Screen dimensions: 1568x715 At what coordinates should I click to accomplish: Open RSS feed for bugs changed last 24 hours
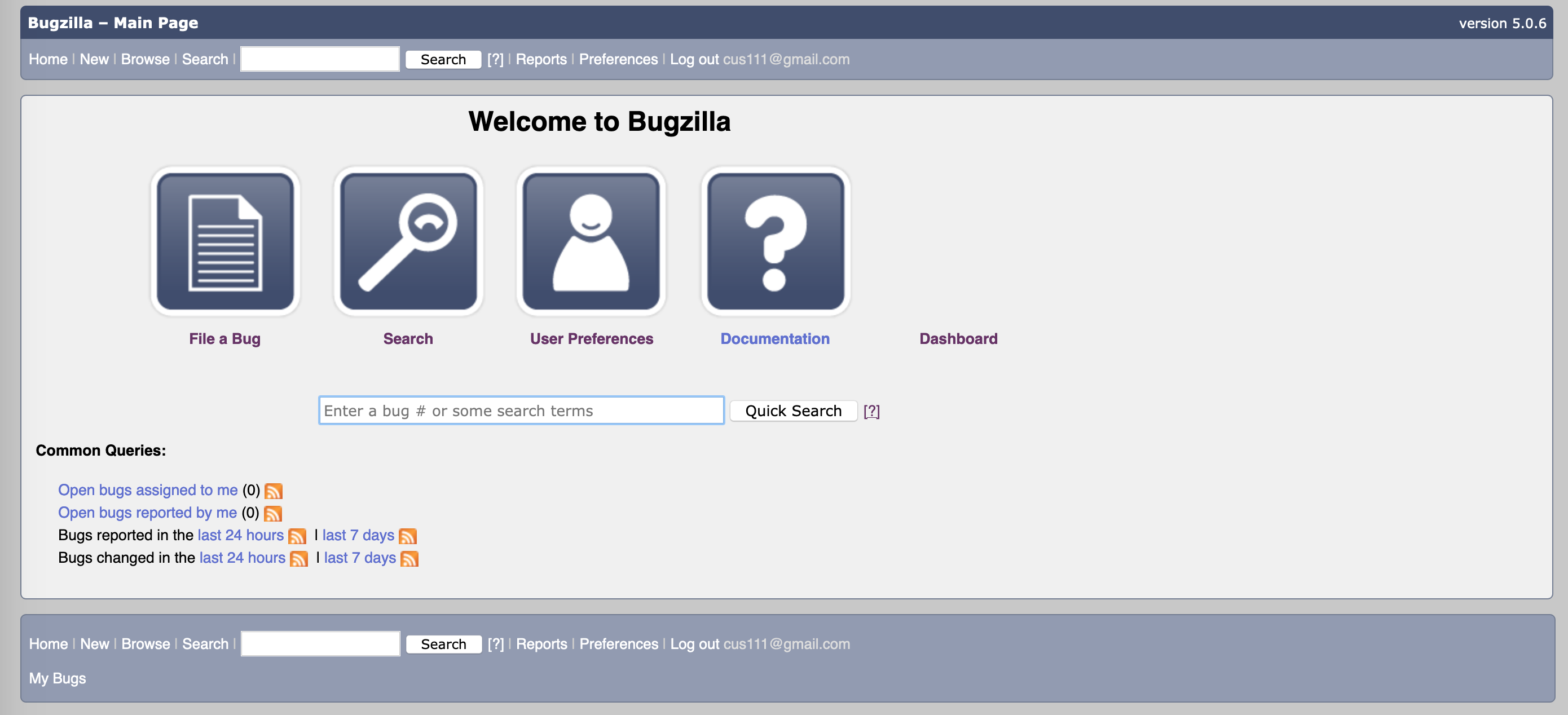[299, 559]
